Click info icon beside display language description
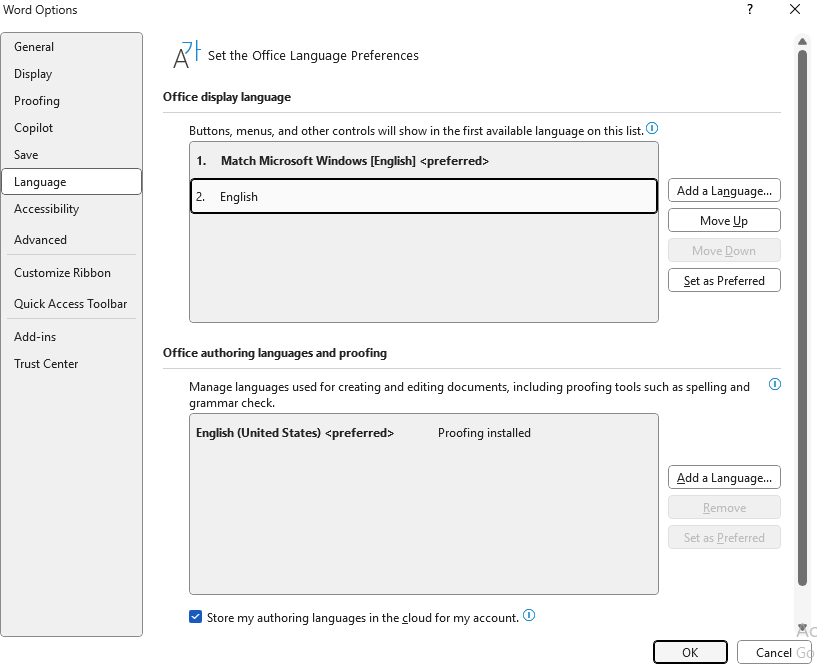This screenshot has width=817, height=666. [652, 129]
